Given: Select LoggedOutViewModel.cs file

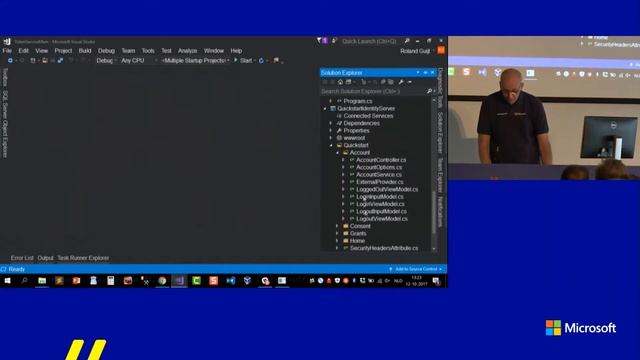Looking at the screenshot, I should coord(387,189).
